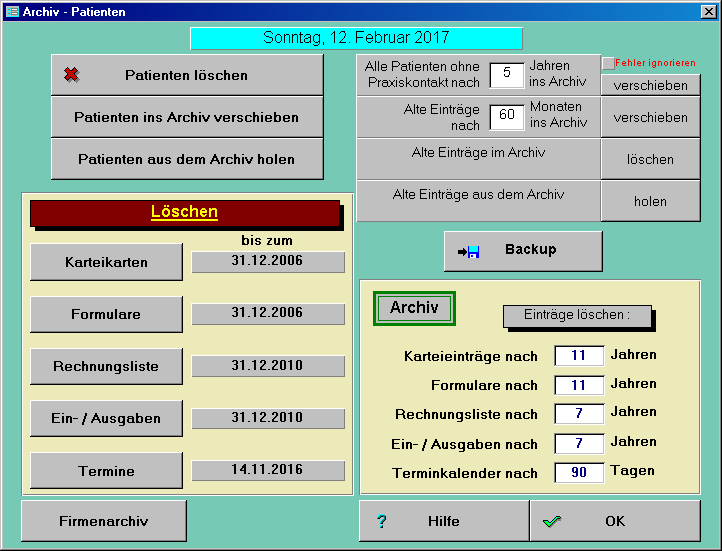Viewport: 722px width, 551px height.
Task: Click holen for old archive entries
Action: [x=650, y=201]
